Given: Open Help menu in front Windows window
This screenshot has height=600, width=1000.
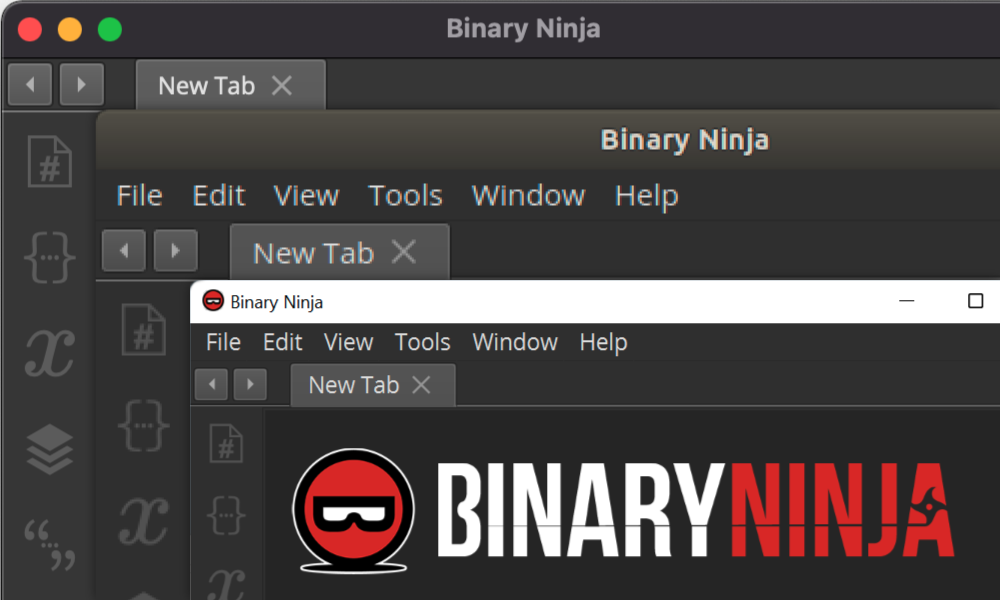Looking at the screenshot, I should tap(603, 343).
